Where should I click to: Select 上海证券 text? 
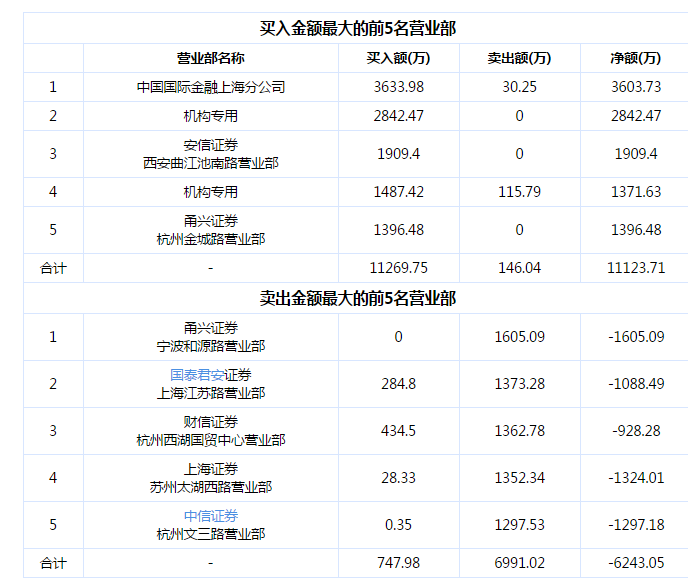(211, 469)
